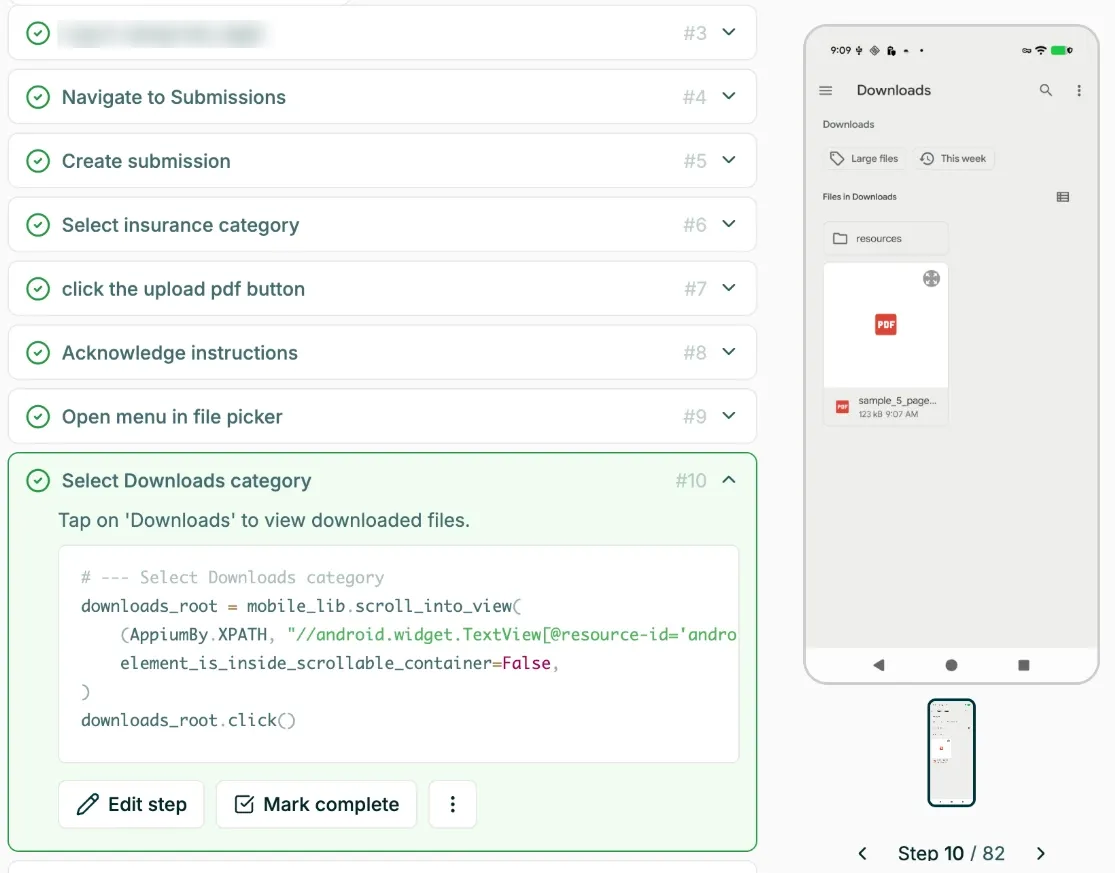Click check icon of Select insurance category
This screenshot has height=873, width=1115.
coord(38,225)
